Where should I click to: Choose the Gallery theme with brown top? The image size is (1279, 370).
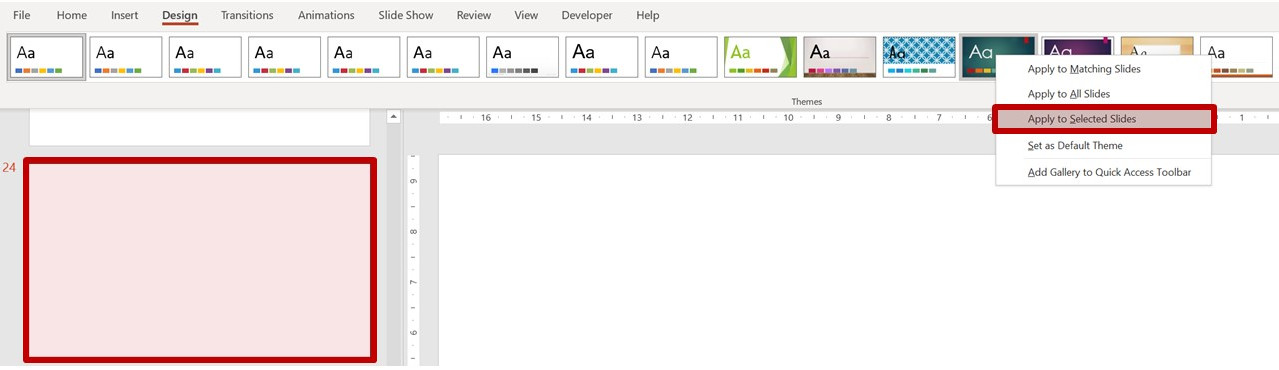click(840, 57)
